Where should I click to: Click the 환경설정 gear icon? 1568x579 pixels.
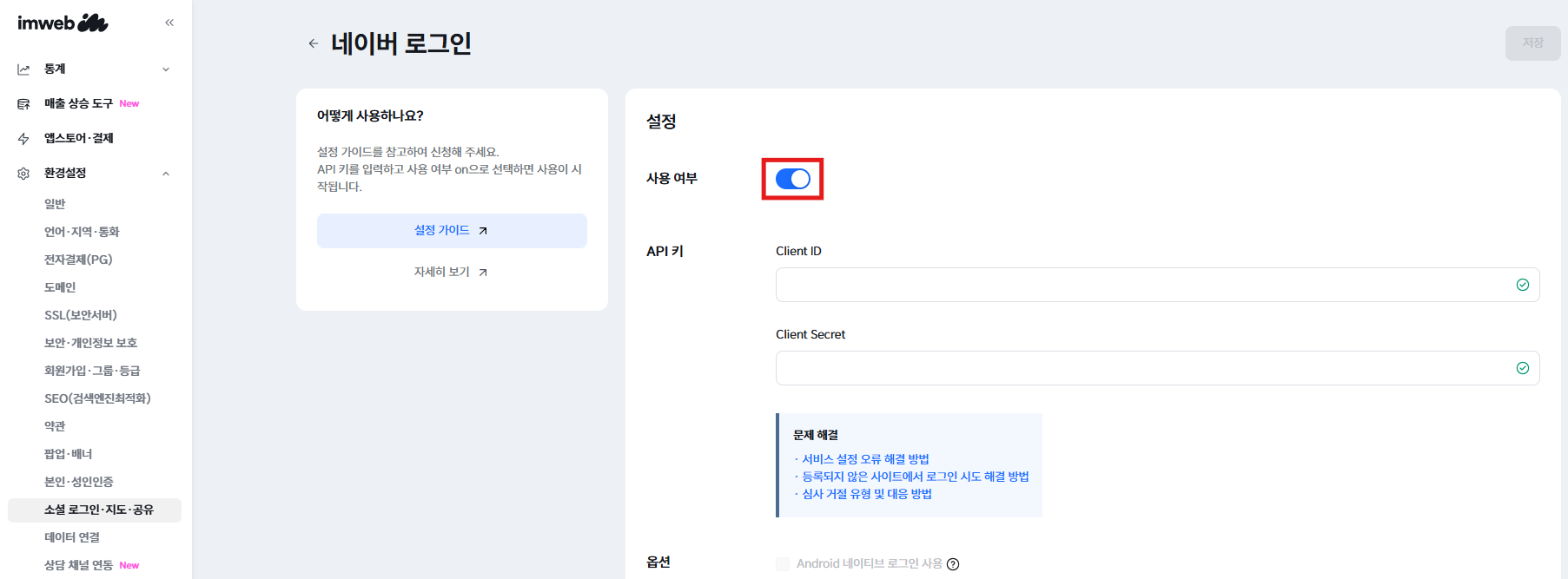[x=23, y=174]
